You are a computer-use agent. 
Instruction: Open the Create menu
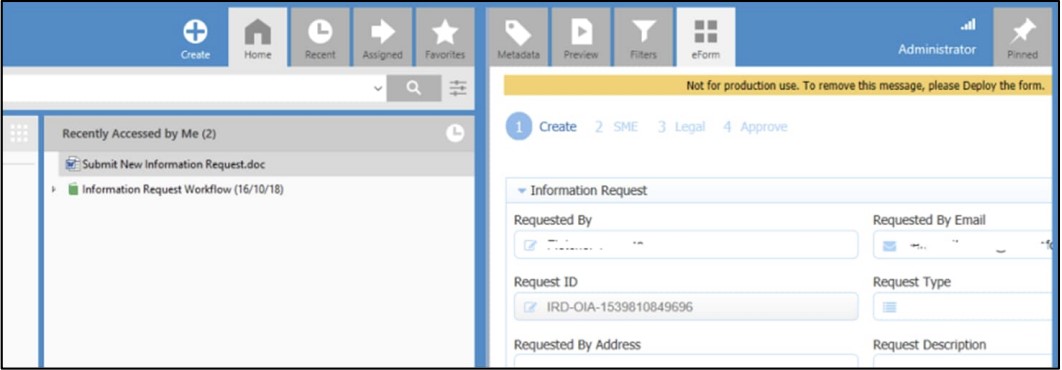[195, 39]
